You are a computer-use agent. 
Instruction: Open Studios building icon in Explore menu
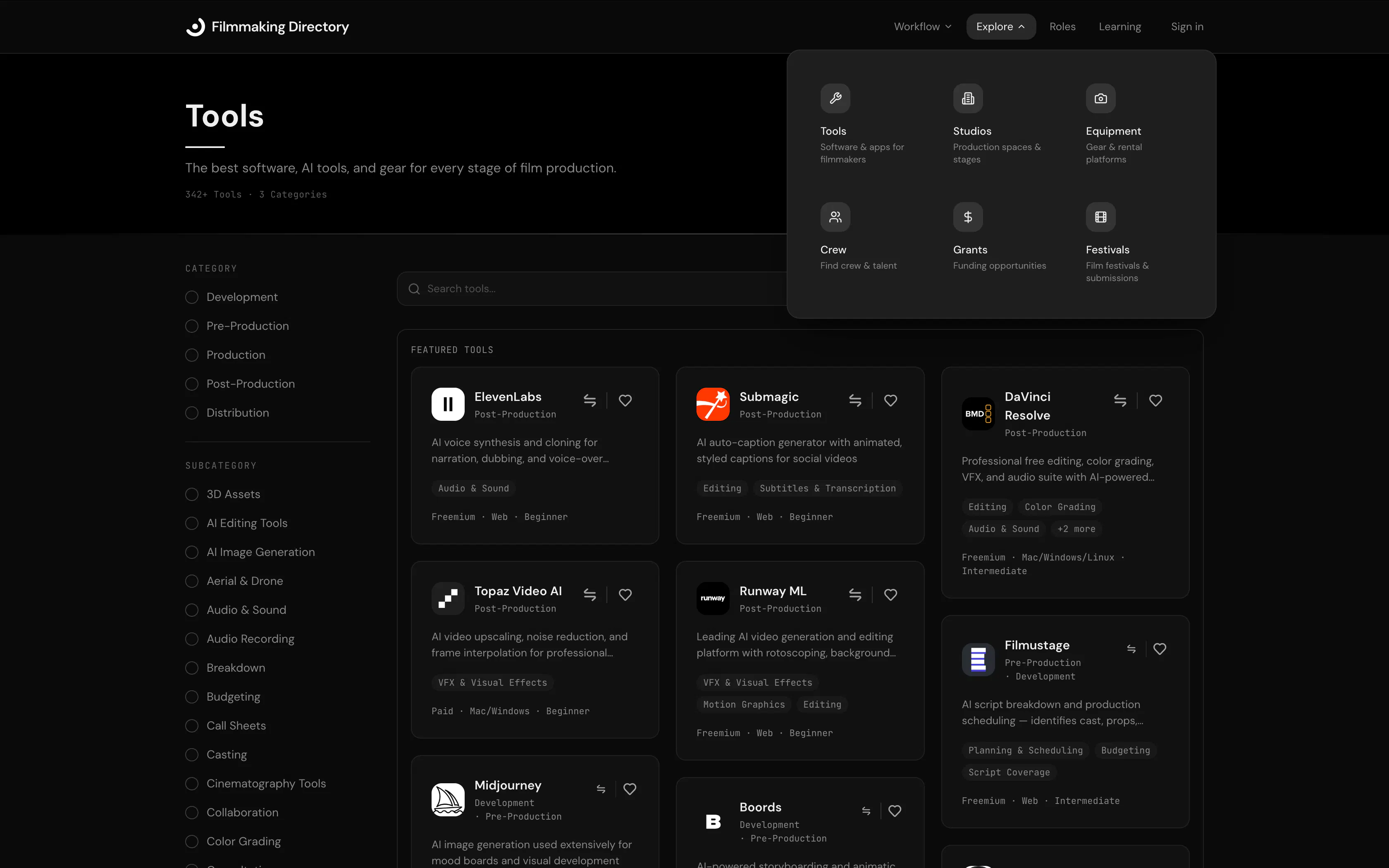tap(968, 99)
